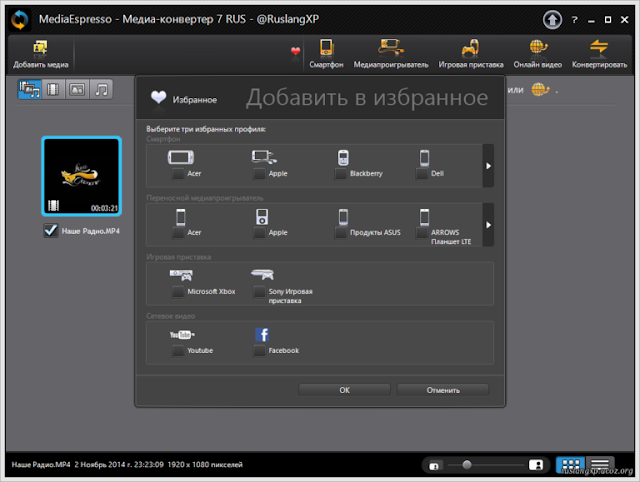Uncheck the Наше Радио.MP4 file checkbox
Viewport: 640px width, 482px height.
click(51, 231)
